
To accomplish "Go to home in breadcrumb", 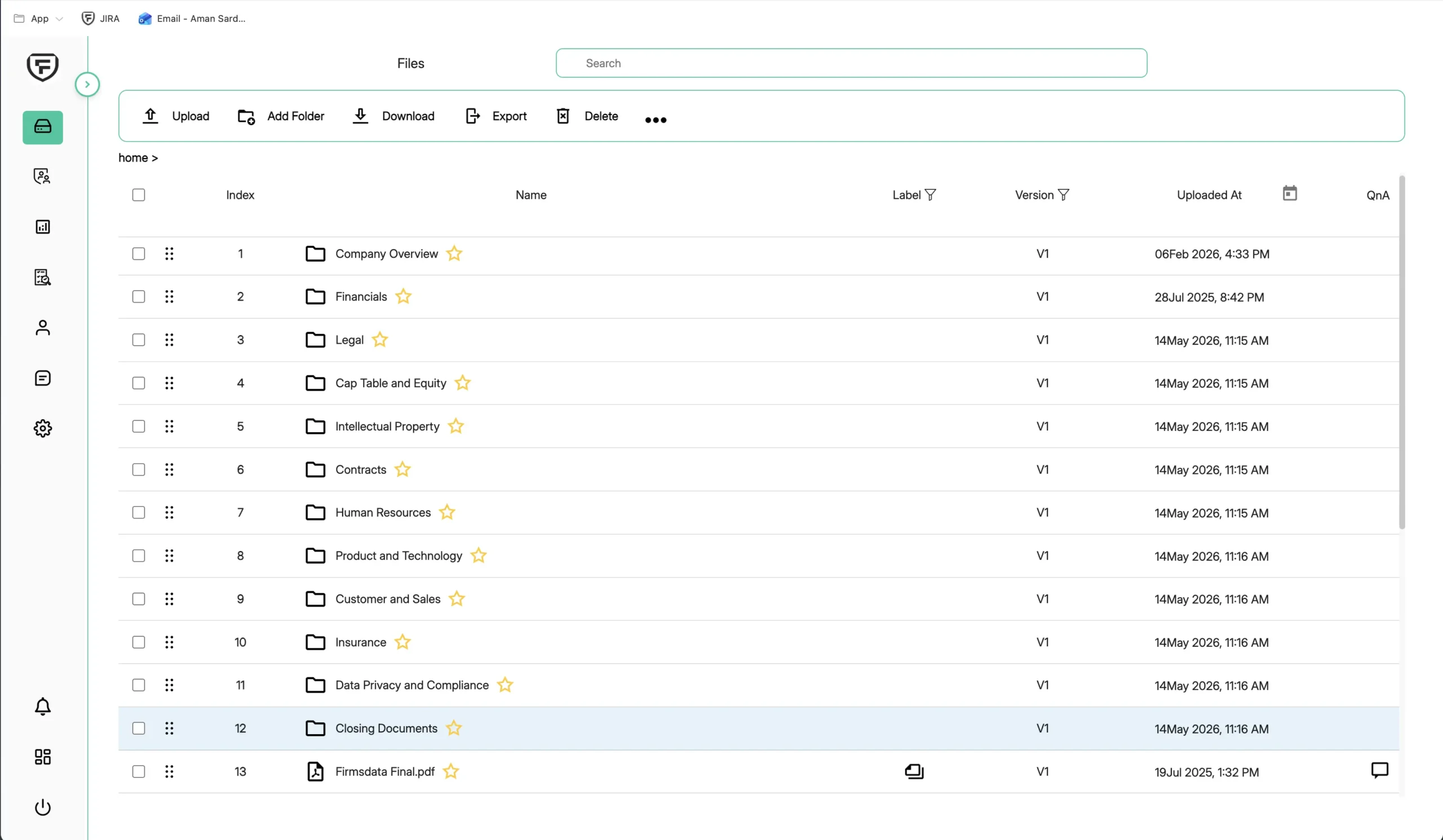I will (x=133, y=158).
